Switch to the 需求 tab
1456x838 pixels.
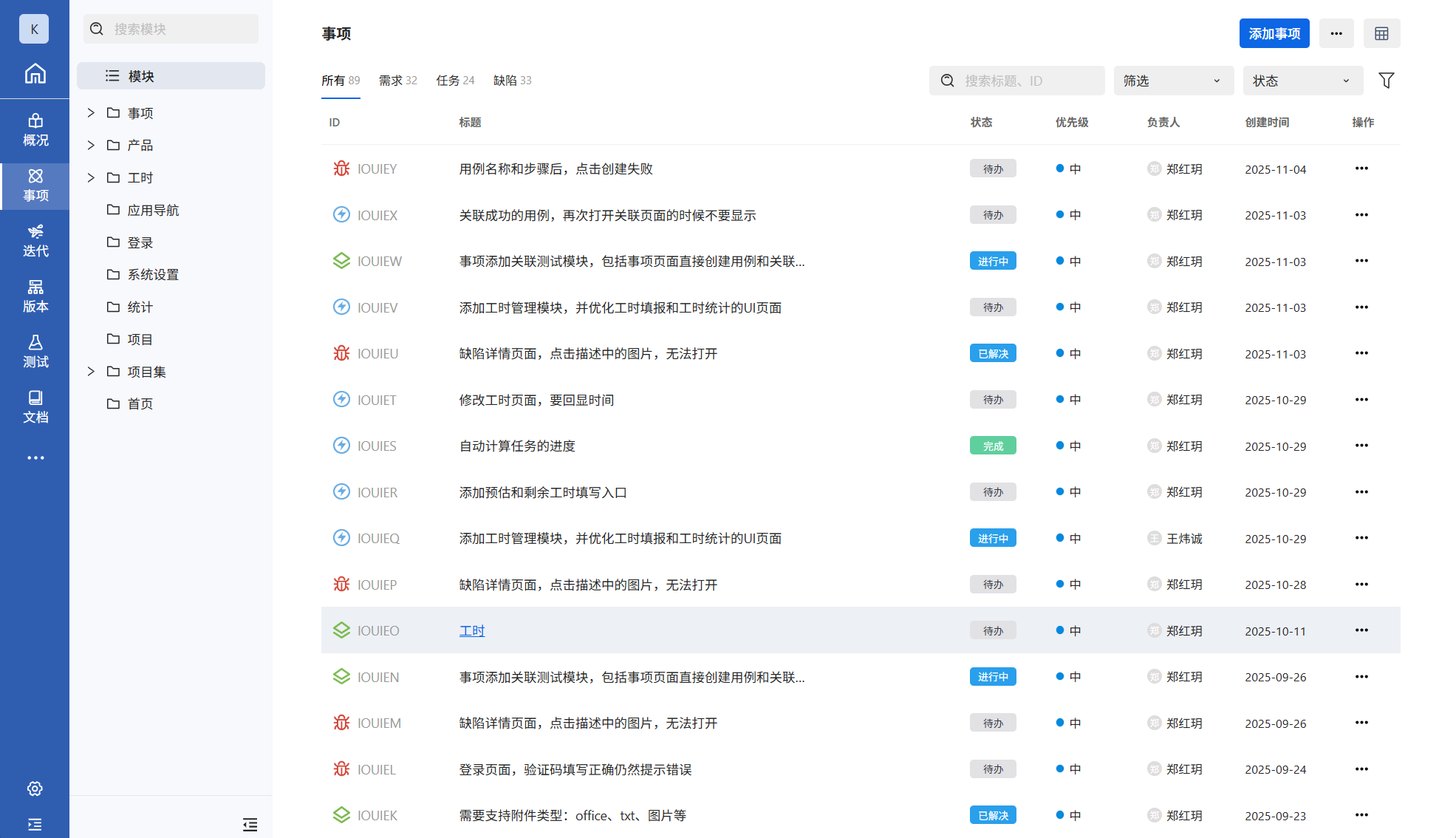click(x=397, y=81)
